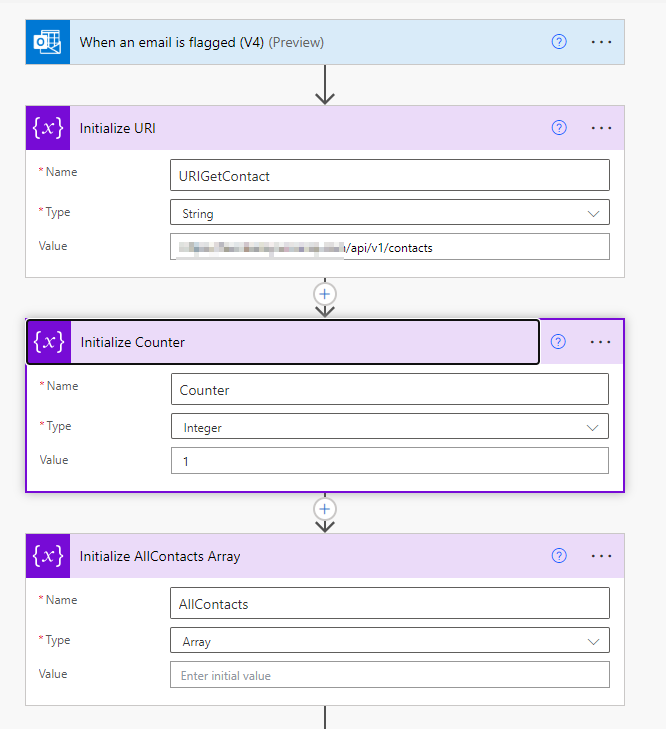Open help for the Initialize Counter step
The width and height of the screenshot is (666, 729).
(x=558, y=342)
